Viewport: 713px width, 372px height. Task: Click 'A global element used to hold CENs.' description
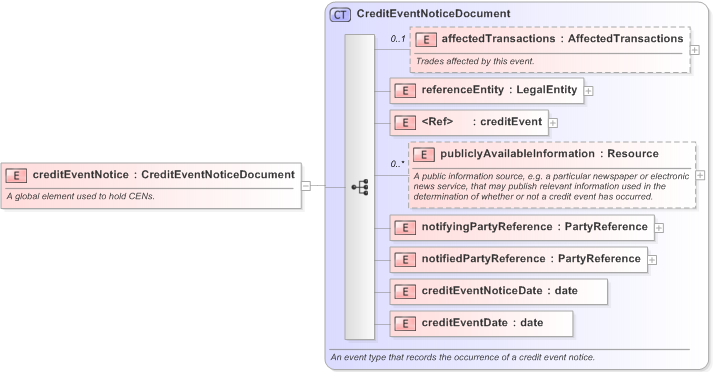tap(80, 196)
